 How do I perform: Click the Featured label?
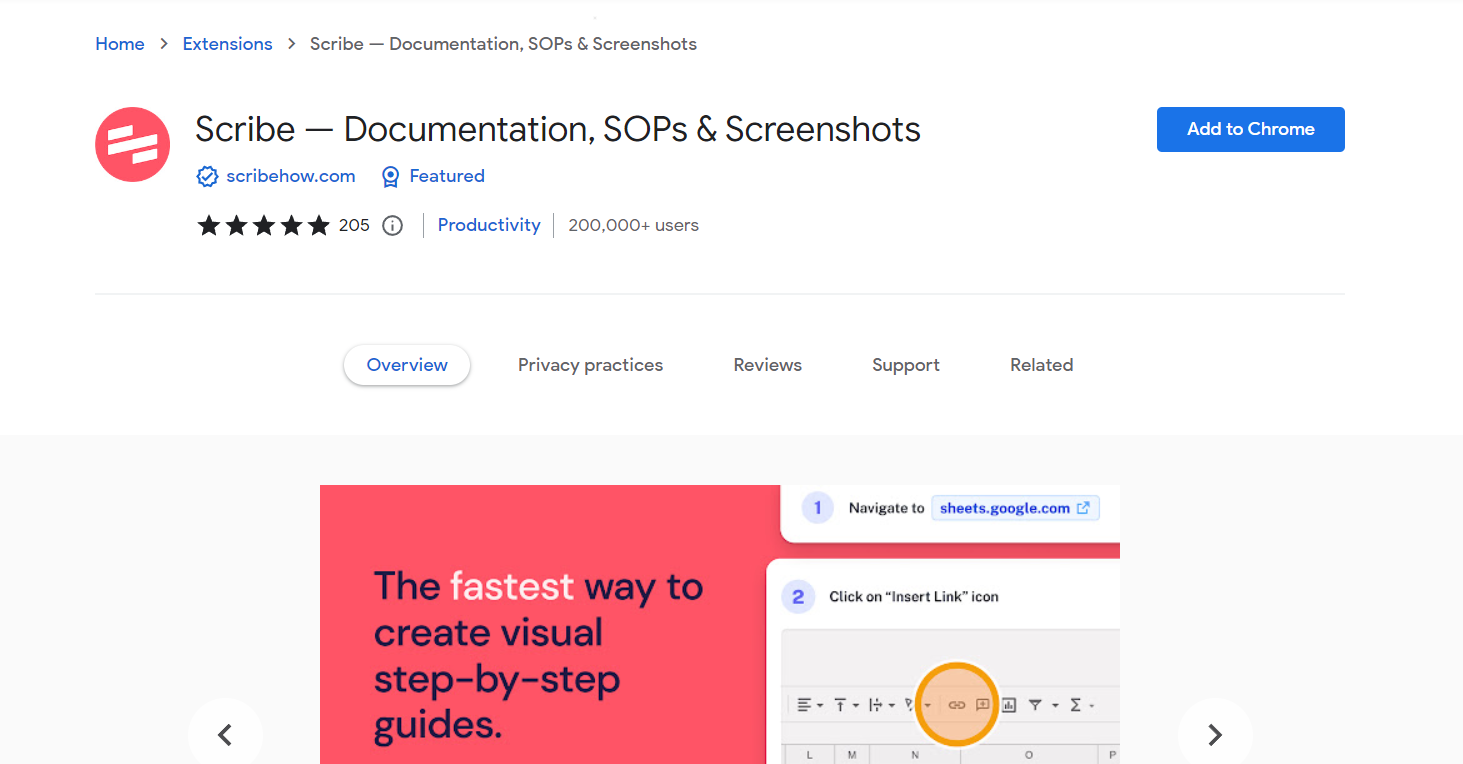click(x=447, y=176)
